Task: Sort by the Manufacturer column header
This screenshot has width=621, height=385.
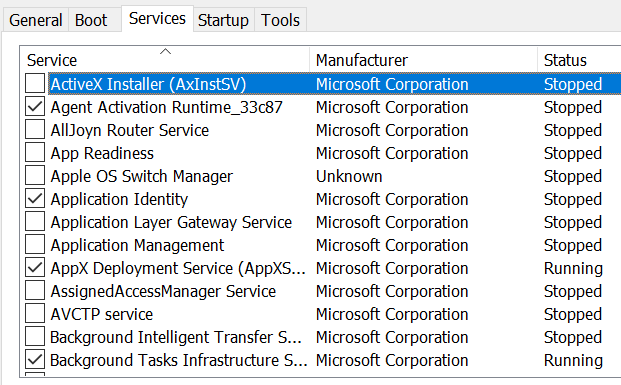Action: tap(423, 59)
